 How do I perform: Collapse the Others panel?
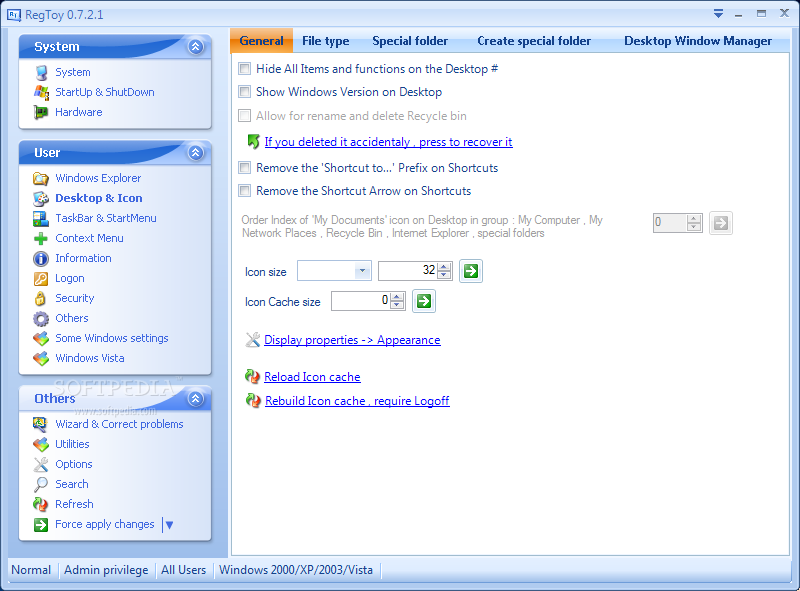click(196, 399)
